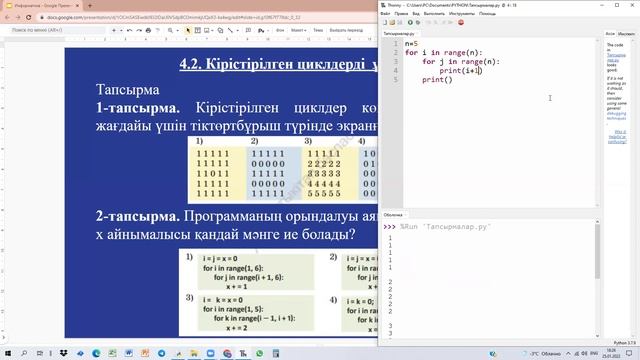The height and width of the screenshot is (360, 640).
Task: Show hidden tray icons chevron
Action: tap(568, 353)
